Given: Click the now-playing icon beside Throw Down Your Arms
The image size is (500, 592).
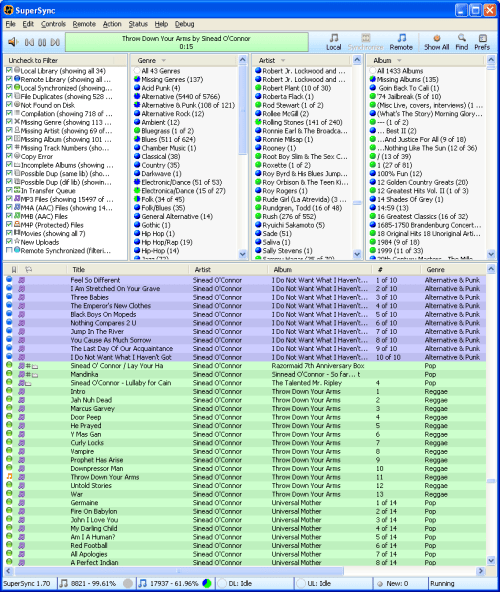Looking at the screenshot, I should 9,477.
